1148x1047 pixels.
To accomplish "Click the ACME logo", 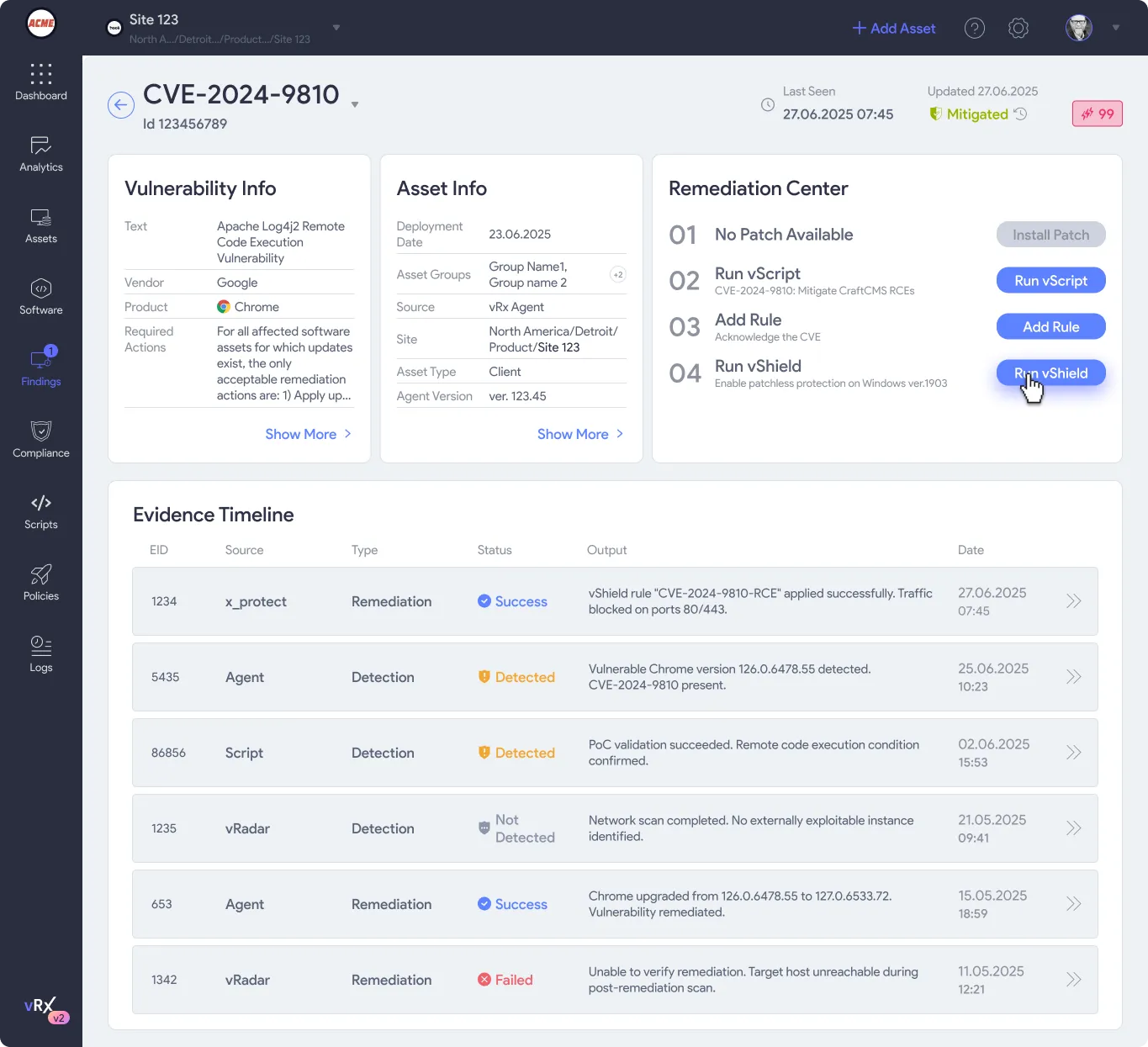I will [41, 23].
